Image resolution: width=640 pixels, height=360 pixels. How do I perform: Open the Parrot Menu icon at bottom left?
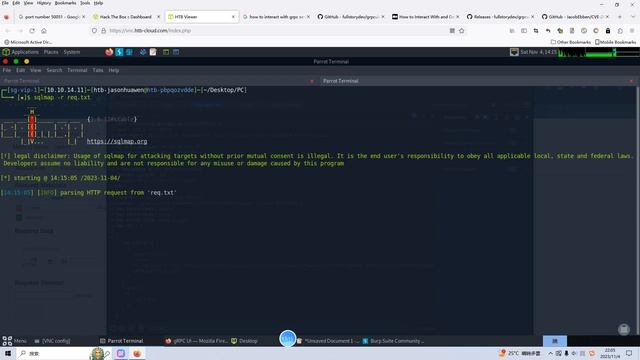pyautogui.click(x=7, y=341)
